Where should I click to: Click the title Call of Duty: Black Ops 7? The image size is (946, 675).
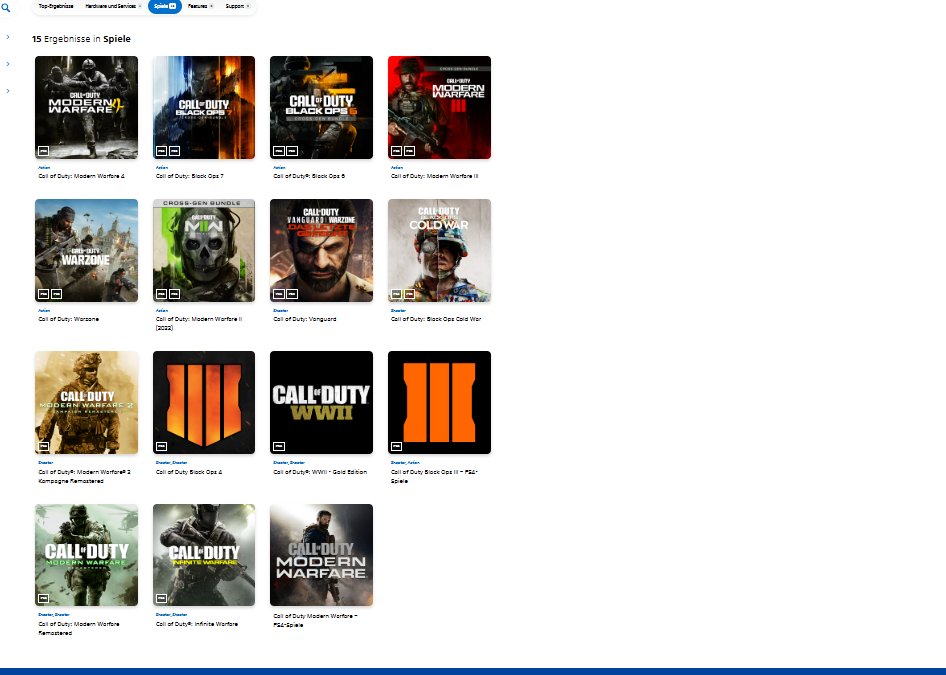click(189, 176)
